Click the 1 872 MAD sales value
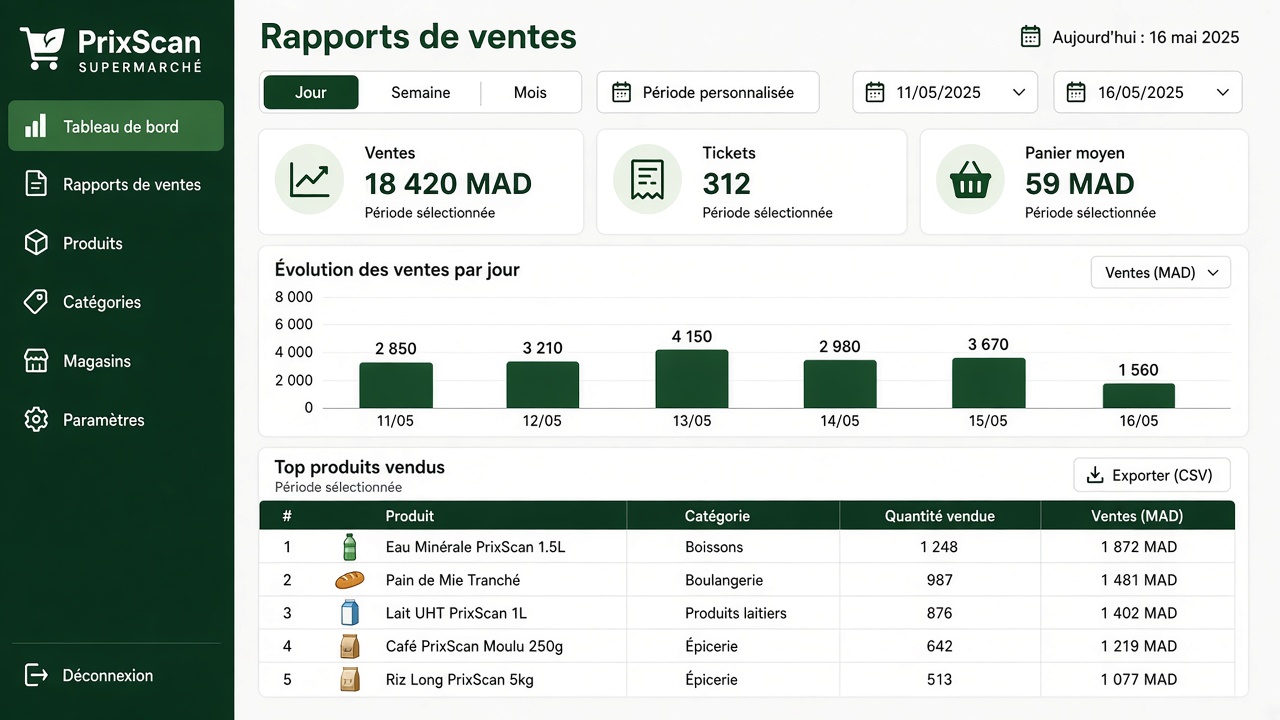1280x720 pixels. coord(1139,547)
